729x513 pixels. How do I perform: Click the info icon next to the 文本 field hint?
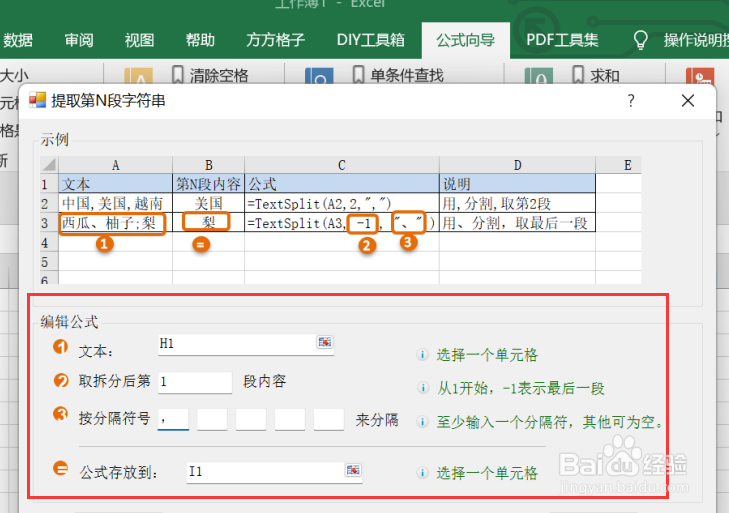(x=423, y=355)
